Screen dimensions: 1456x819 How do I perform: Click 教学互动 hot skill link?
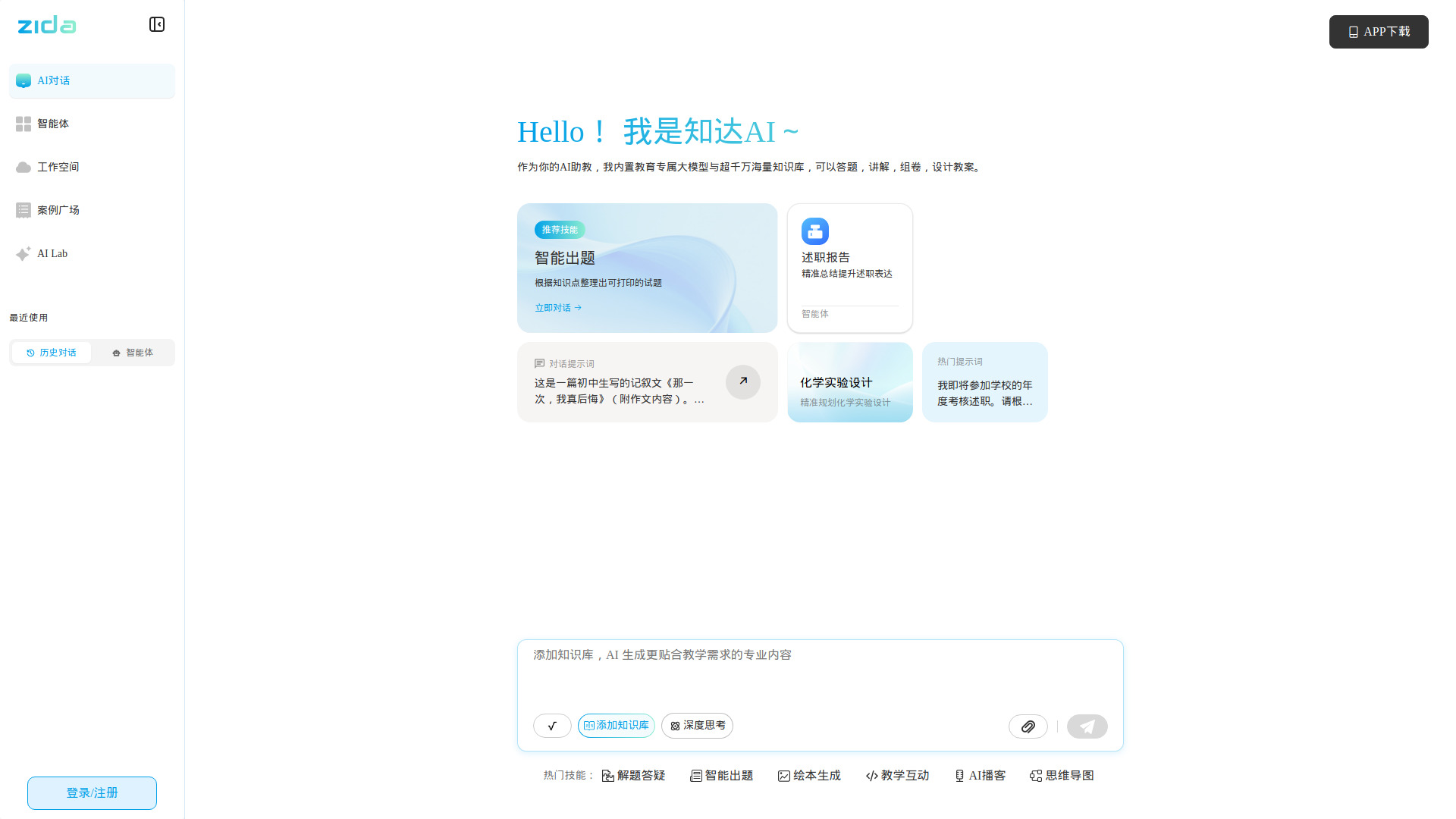pyautogui.click(x=897, y=776)
